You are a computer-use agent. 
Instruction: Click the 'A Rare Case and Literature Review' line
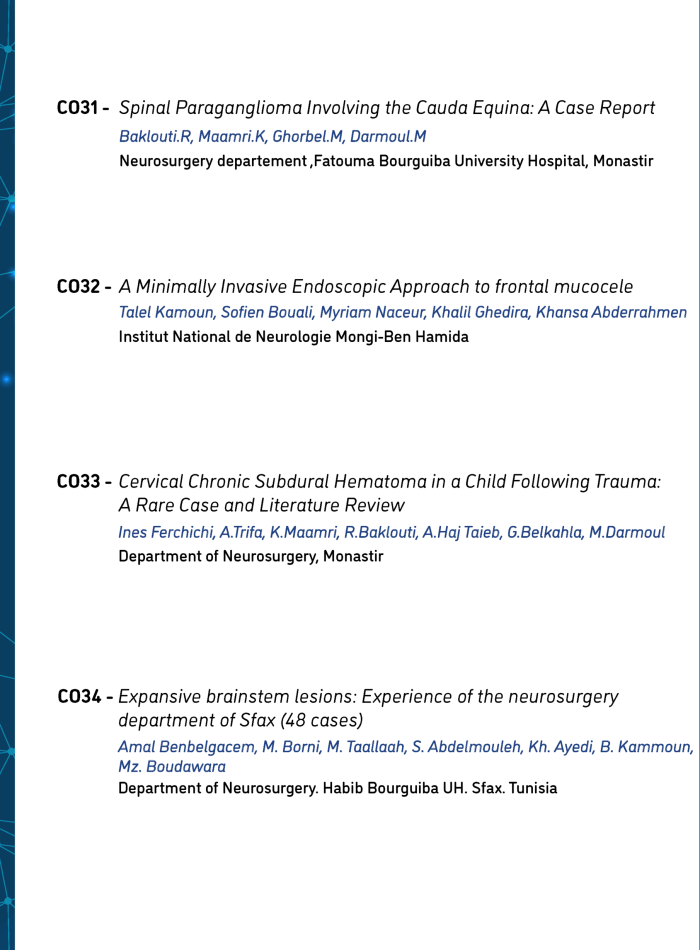[261, 506]
